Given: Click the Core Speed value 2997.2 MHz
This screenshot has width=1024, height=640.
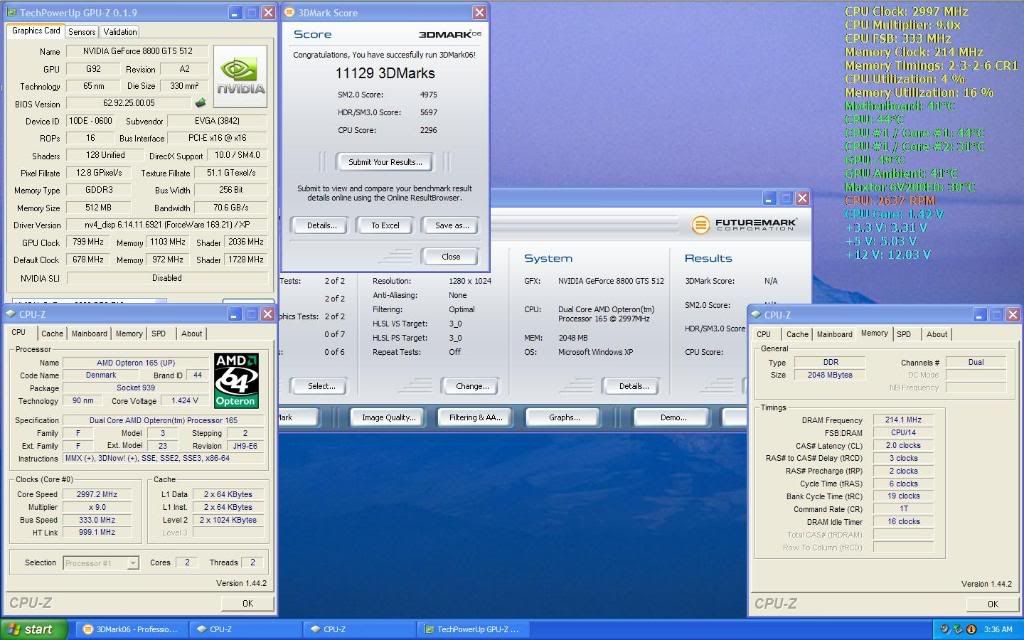Looking at the screenshot, I should click(97, 494).
